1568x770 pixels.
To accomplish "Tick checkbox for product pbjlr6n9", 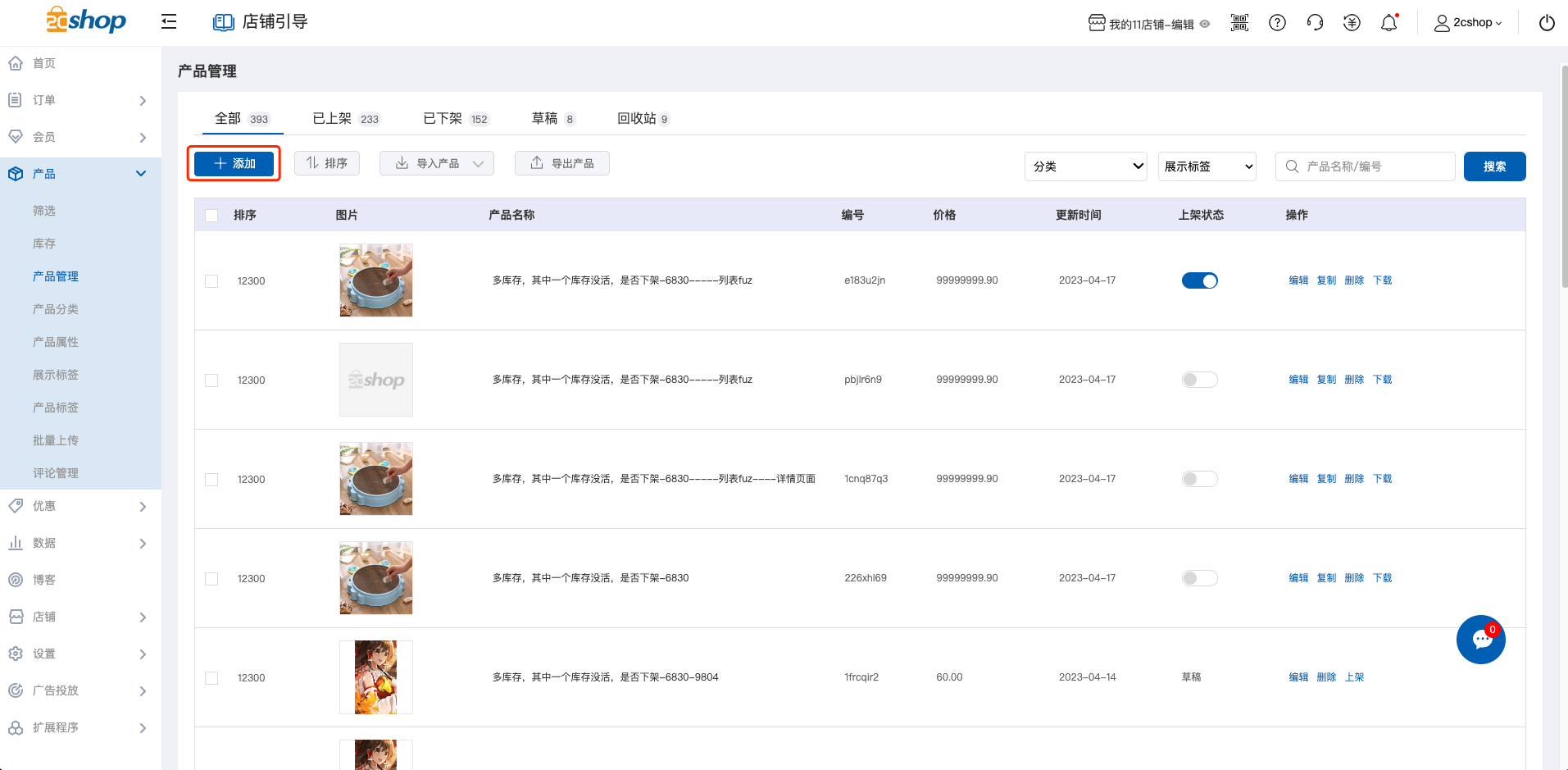I will pos(211,380).
